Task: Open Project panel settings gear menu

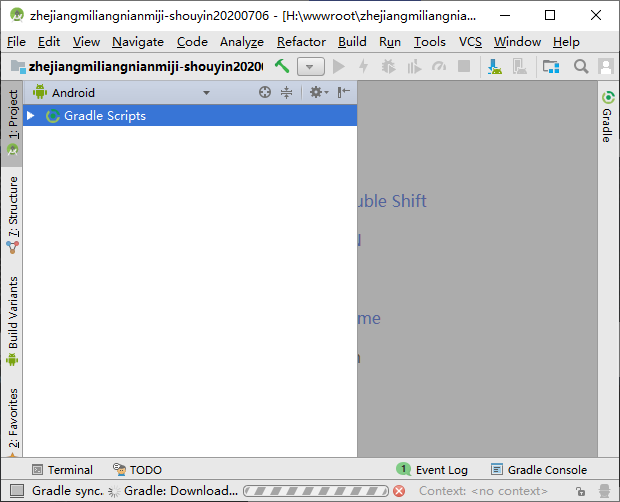Action: [317, 92]
